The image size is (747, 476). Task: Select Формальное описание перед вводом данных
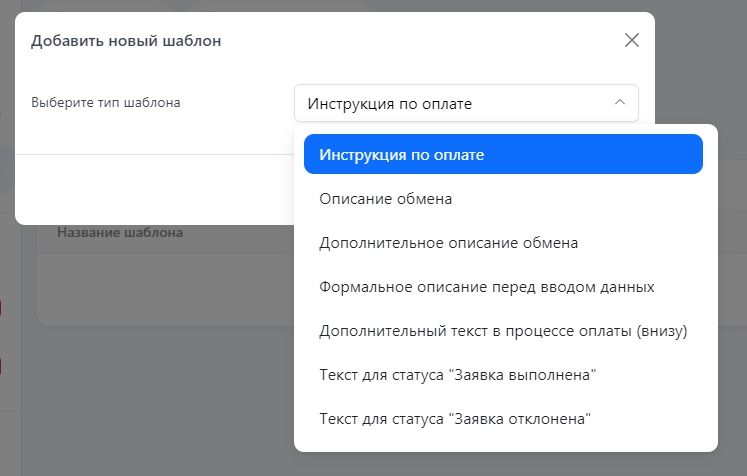(487, 287)
